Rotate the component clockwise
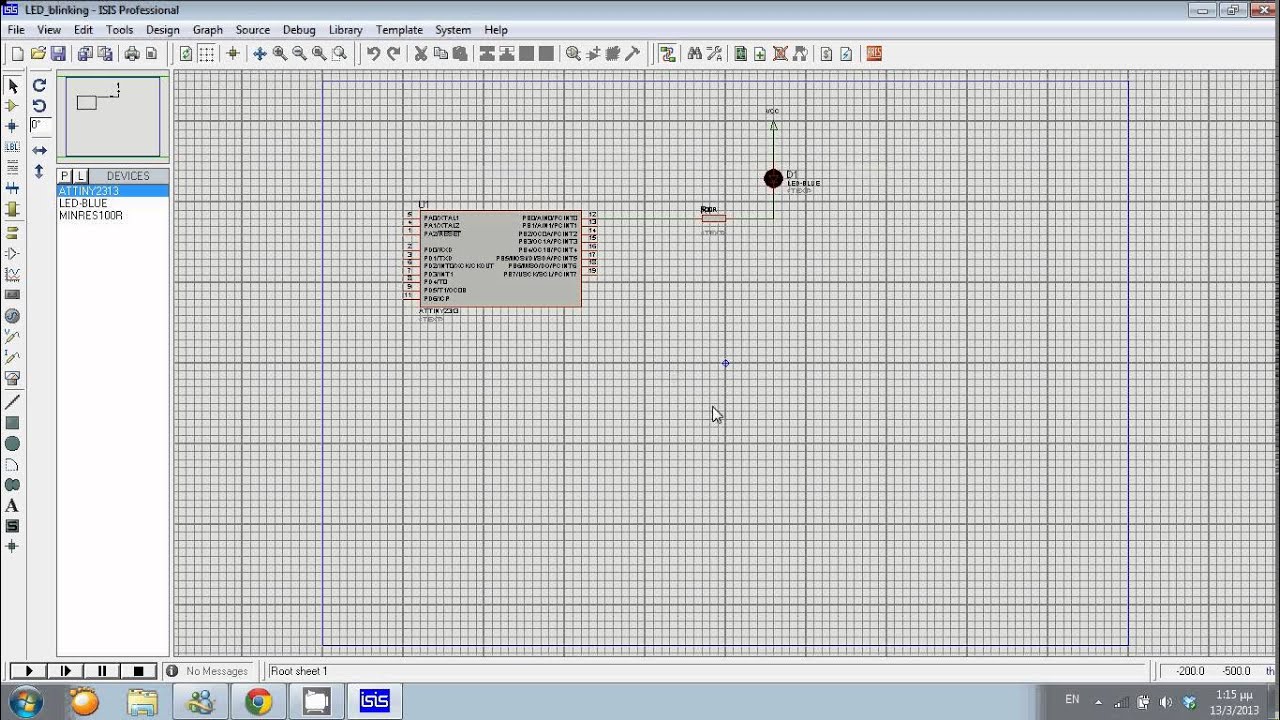 (39, 86)
